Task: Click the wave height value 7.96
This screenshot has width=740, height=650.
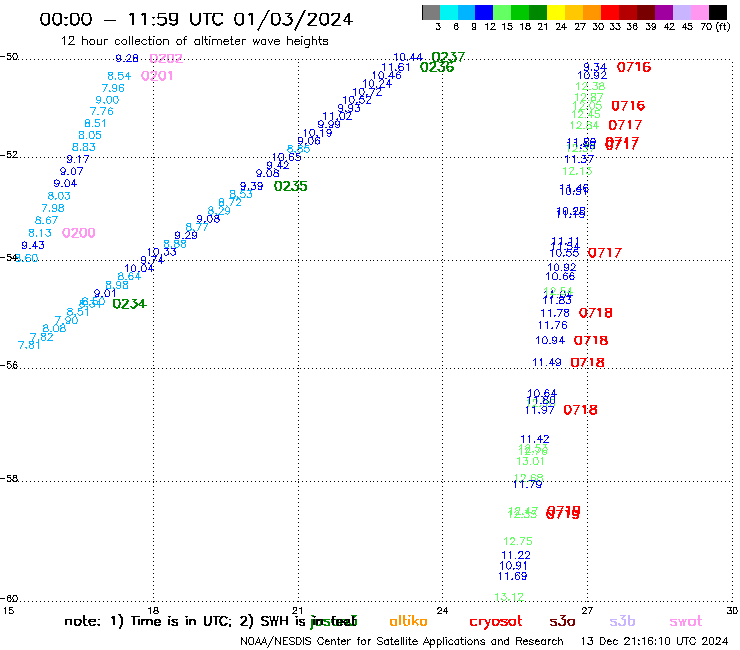Action: pyautogui.click(x=113, y=88)
